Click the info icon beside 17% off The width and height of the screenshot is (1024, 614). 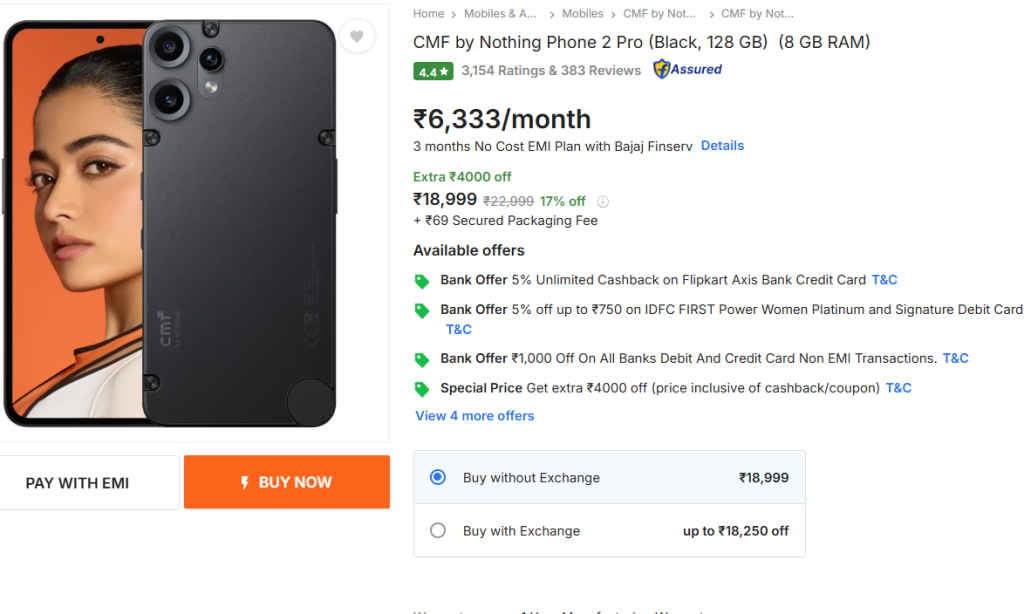(602, 201)
